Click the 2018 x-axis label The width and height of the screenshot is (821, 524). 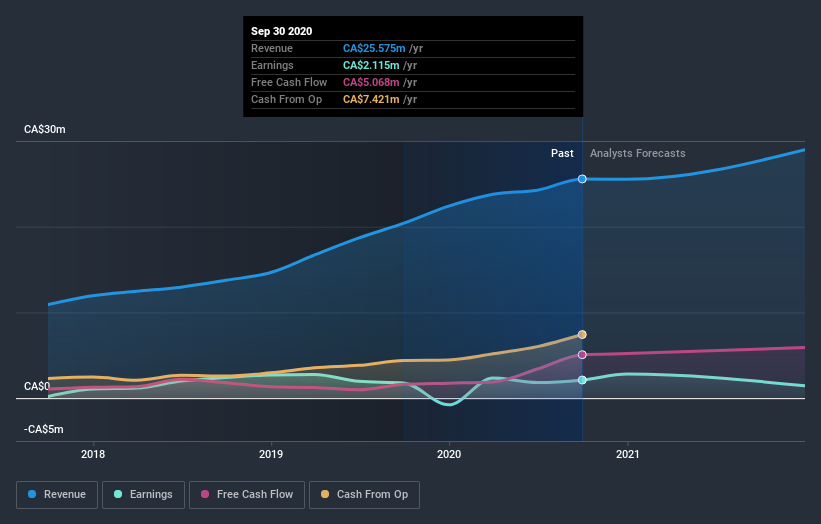pyautogui.click(x=93, y=454)
